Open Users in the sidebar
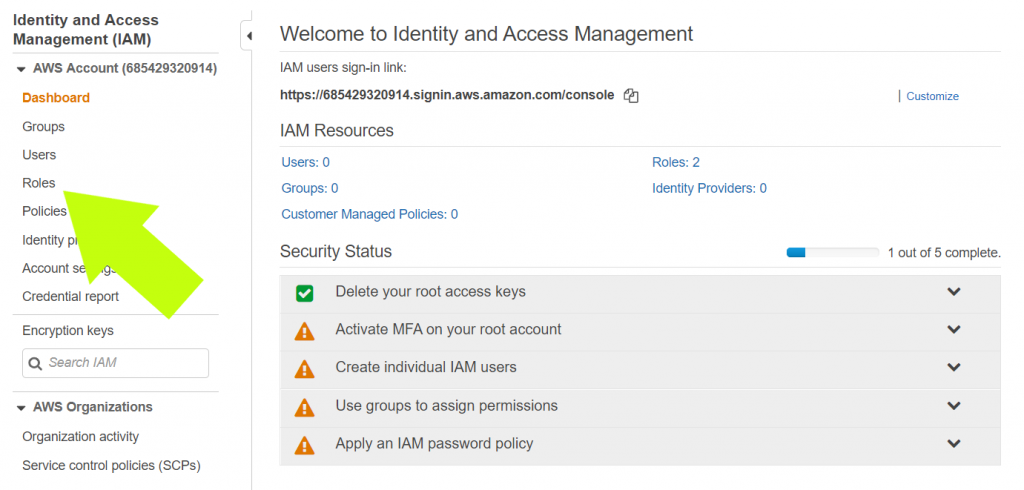This screenshot has height=490, width=1024. 39,155
